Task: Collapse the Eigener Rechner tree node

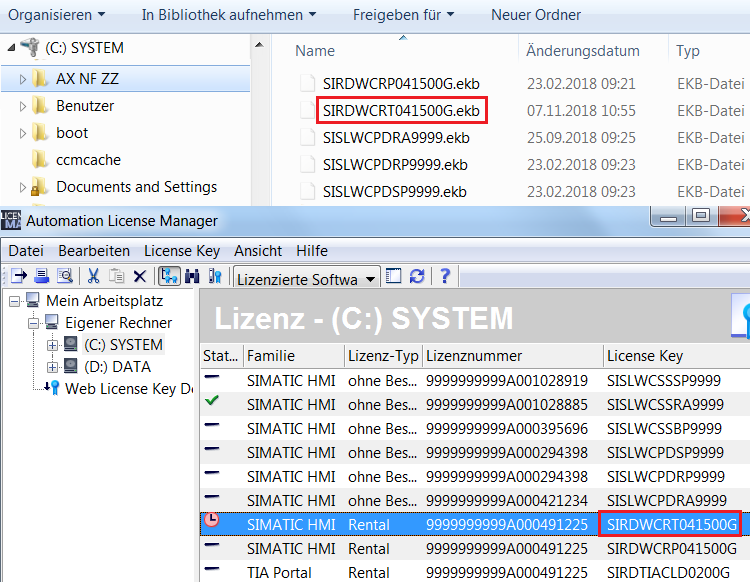Action: [33, 323]
